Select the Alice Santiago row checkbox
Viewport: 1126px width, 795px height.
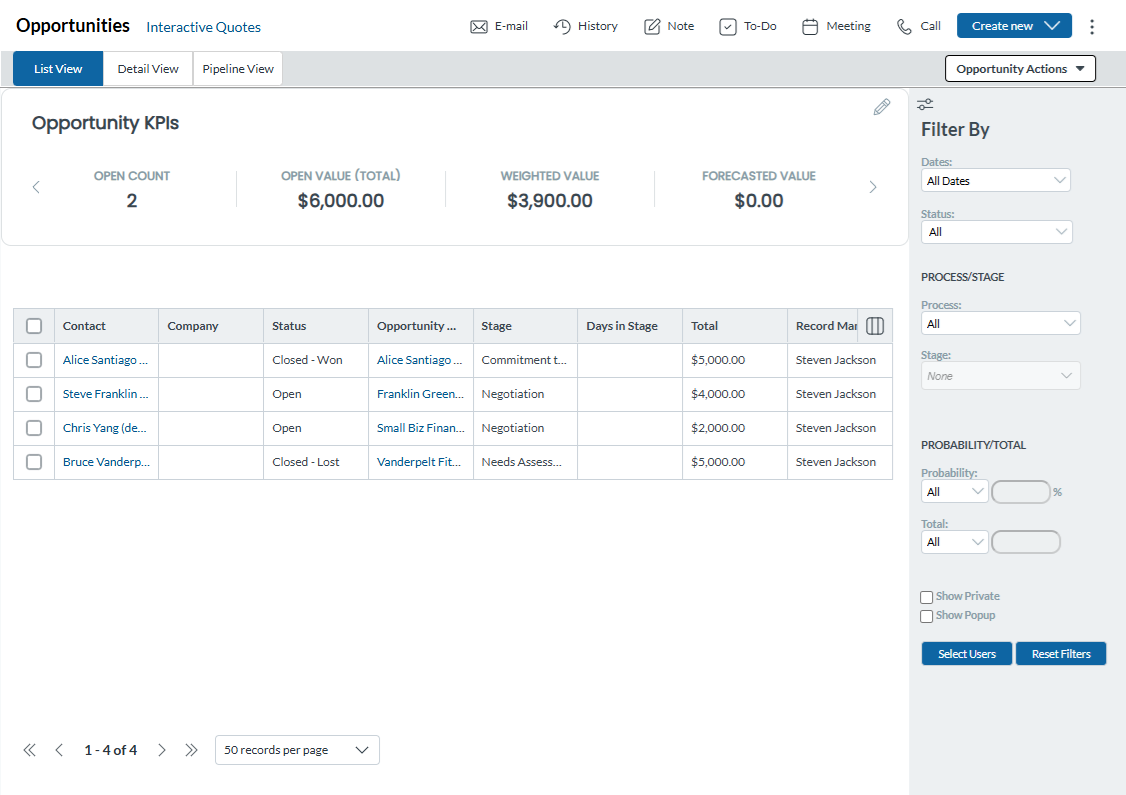coord(34,360)
